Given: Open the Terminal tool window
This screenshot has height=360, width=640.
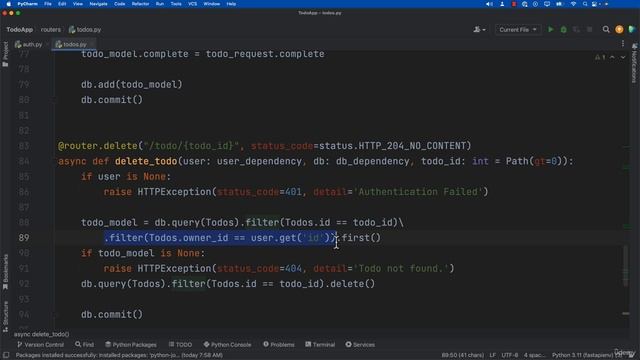Looking at the screenshot, I should (320, 345).
